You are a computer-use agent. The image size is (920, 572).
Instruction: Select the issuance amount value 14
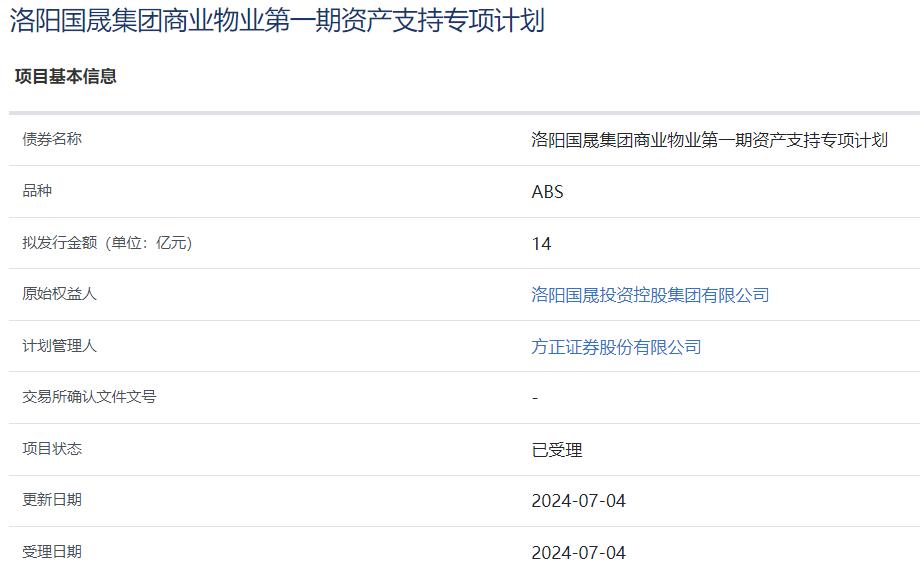[x=541, y=243]
